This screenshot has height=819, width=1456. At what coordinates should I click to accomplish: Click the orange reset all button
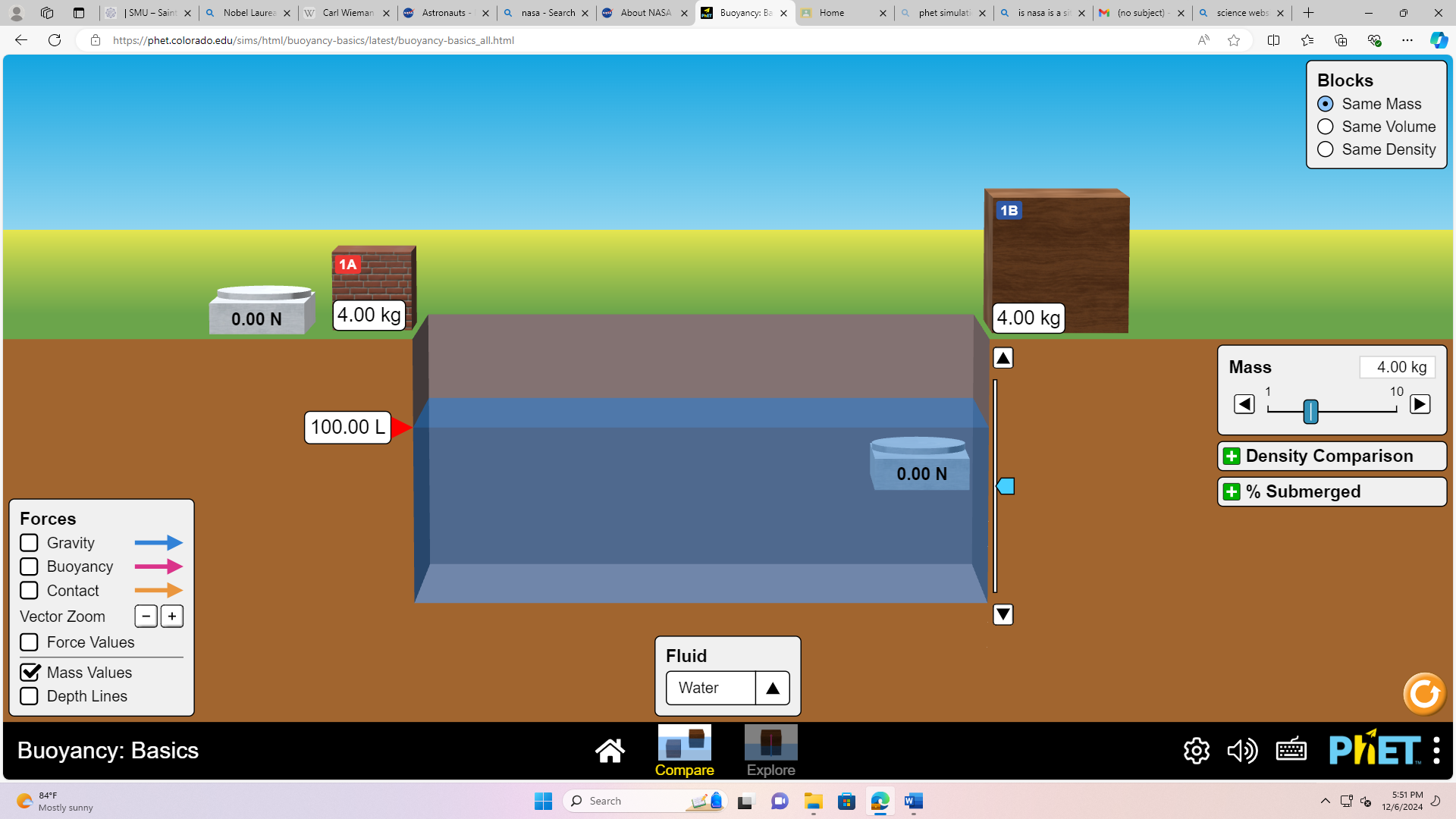tap(1424, 694)
